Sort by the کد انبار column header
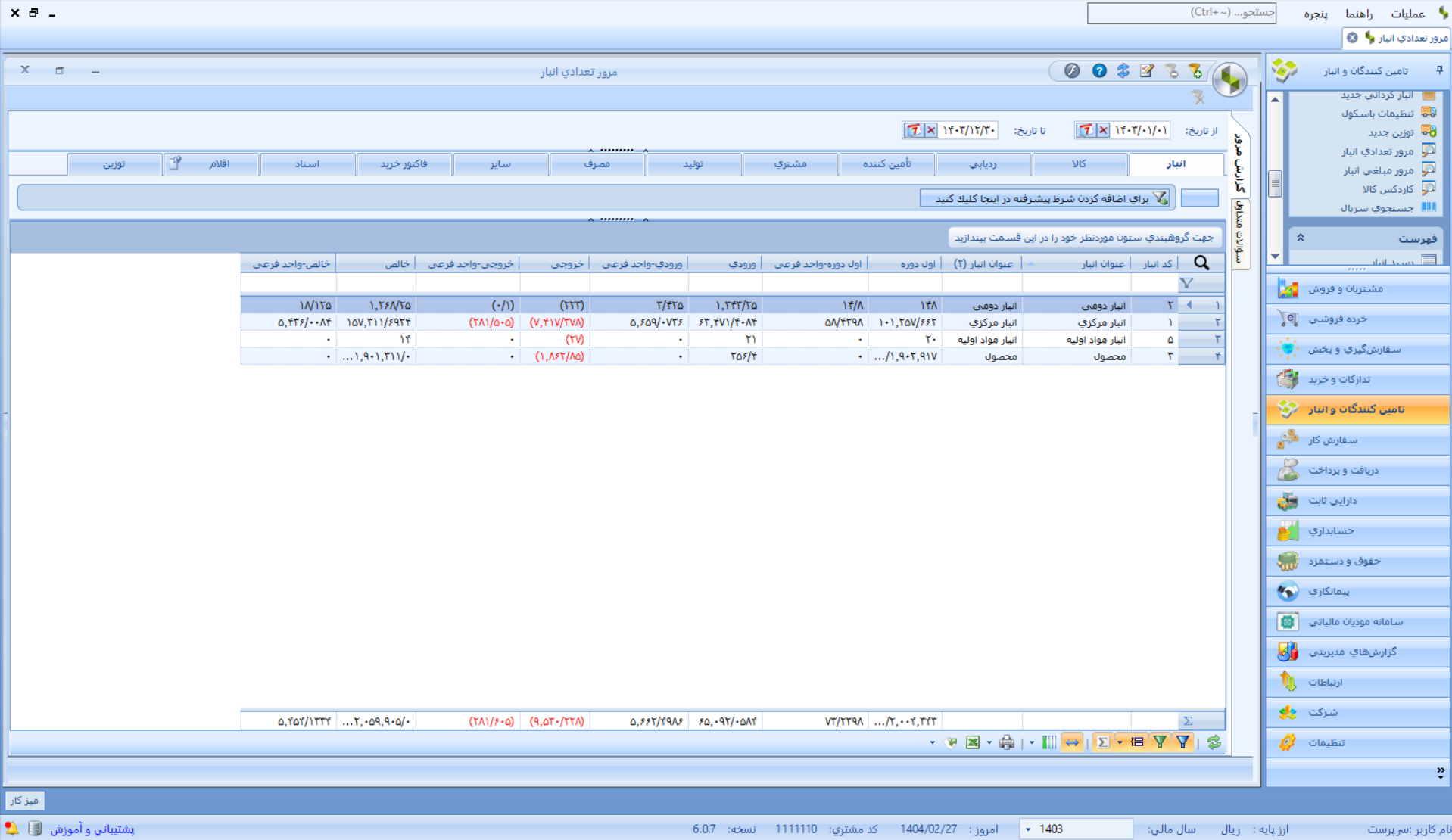1452x840 pixels. 1155,263
